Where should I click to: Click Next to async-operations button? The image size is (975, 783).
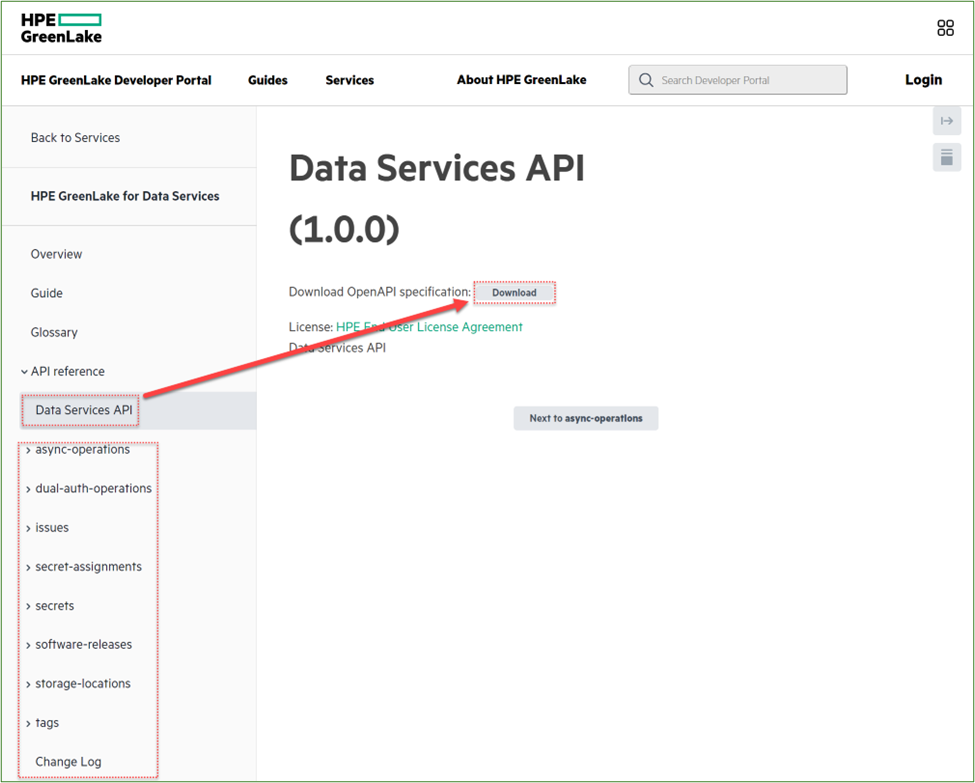coord(586,418)
